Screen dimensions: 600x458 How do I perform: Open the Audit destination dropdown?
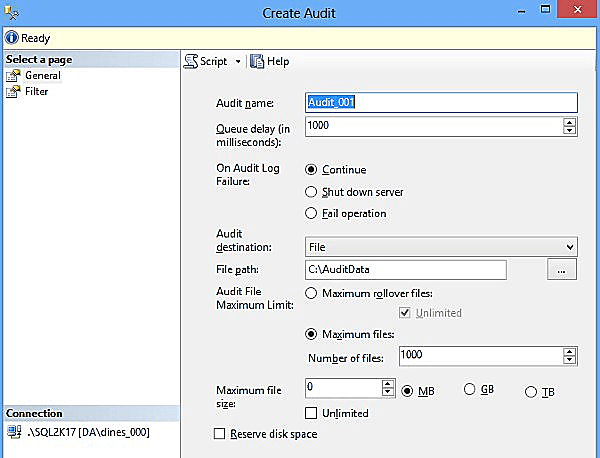[x=569, y=246]
